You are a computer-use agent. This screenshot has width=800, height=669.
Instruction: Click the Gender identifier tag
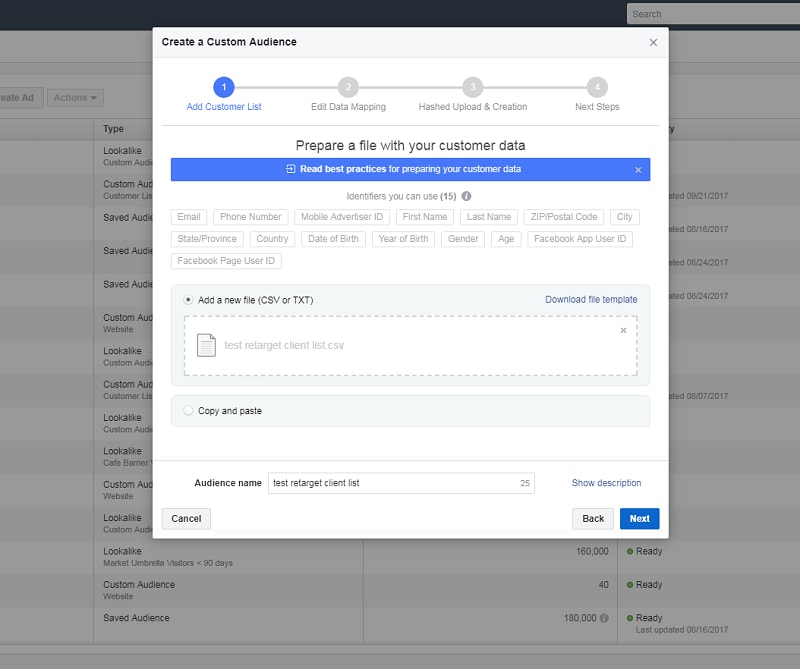click(x=463, y=239)
